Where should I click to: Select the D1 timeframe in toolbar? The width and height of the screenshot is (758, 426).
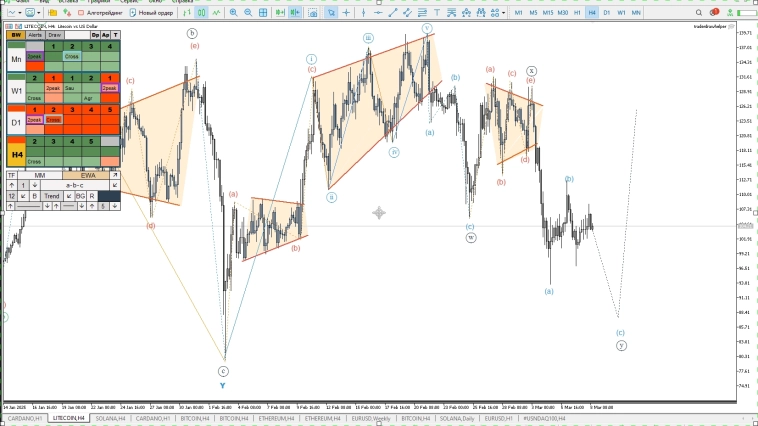pyautogui.click(x=606, y=13)
